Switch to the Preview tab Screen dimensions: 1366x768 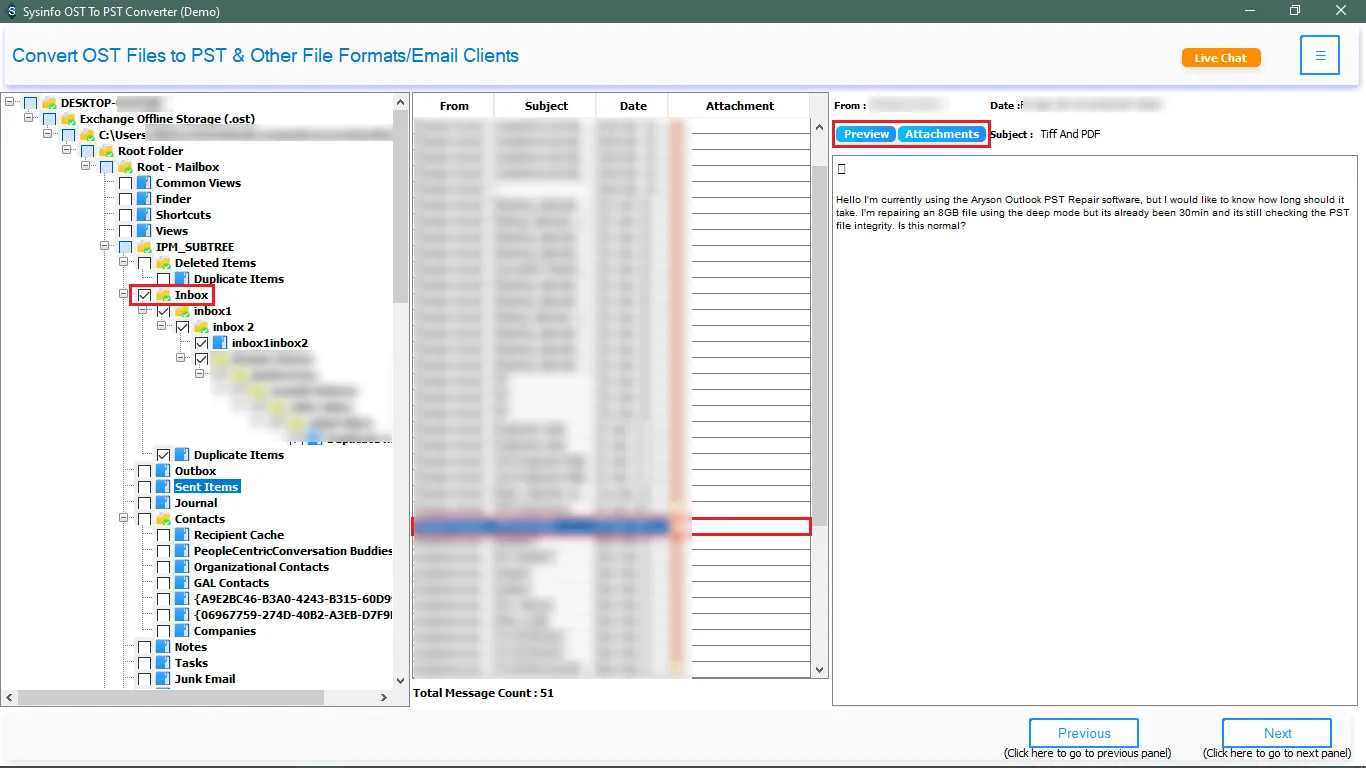point(866,134)
